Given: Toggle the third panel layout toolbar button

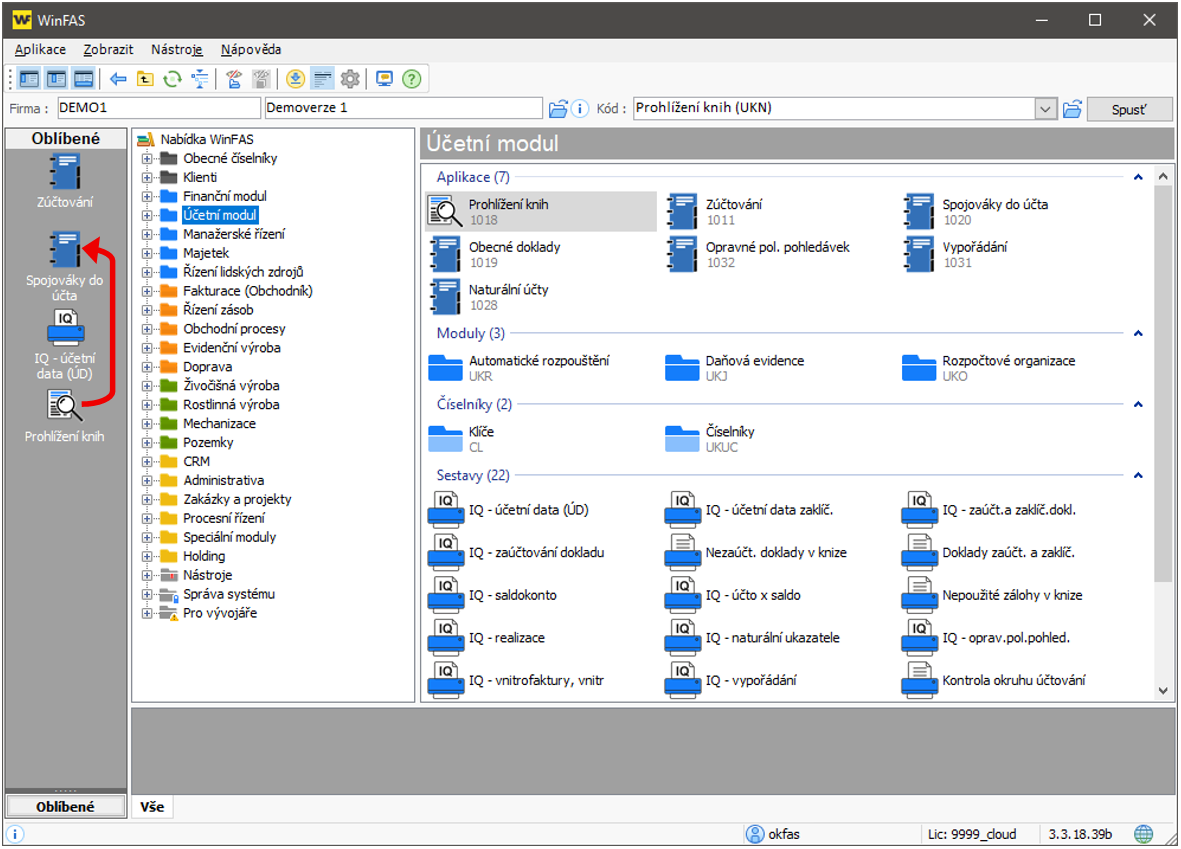Looking at the screenshot, I should [83, 79].
